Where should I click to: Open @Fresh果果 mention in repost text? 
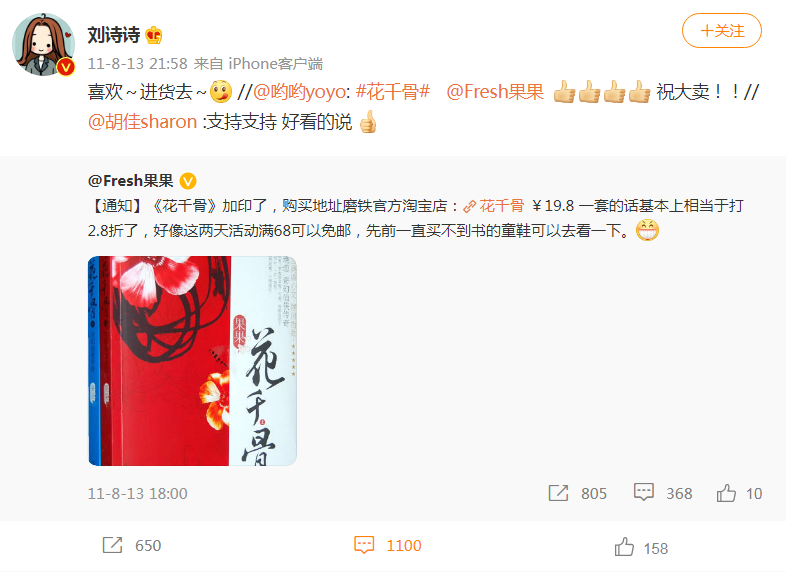click(495, 92)
